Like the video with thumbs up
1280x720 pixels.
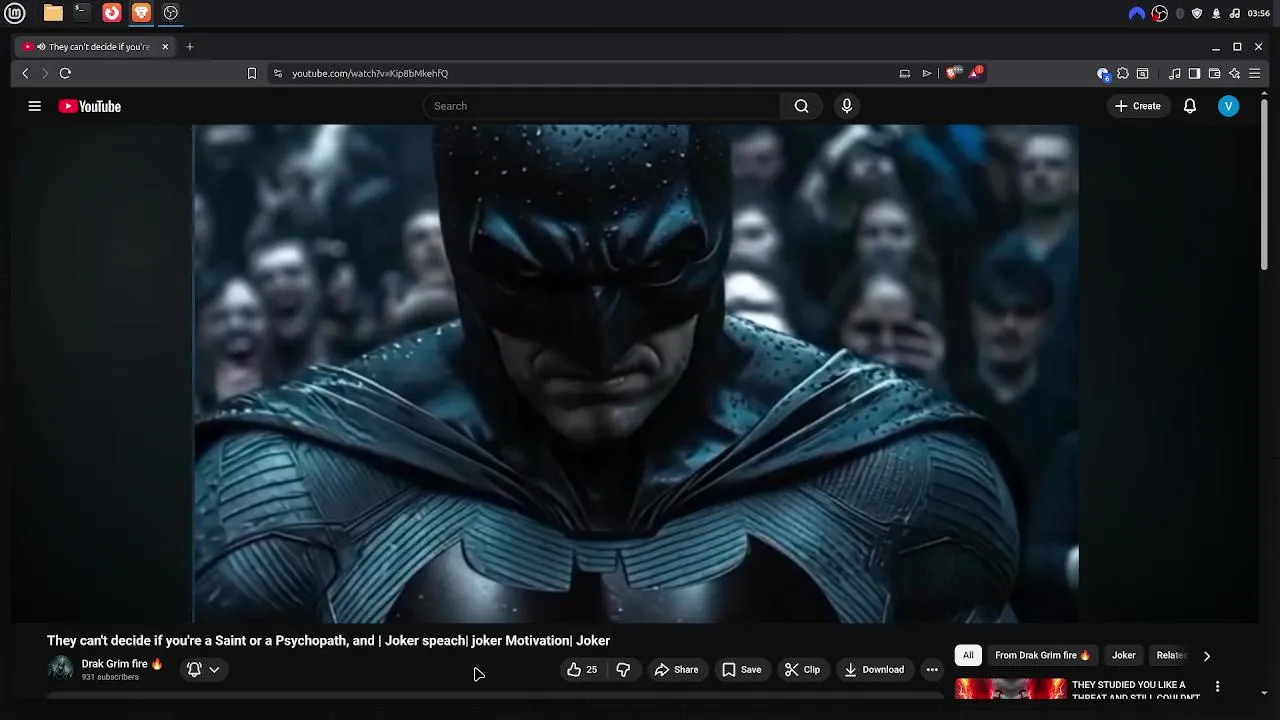(x=582, y=670)
